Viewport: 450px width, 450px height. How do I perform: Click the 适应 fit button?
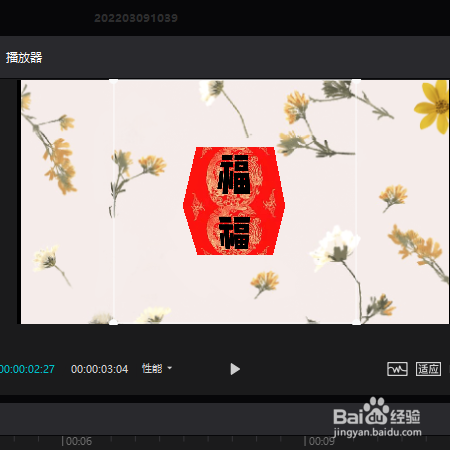[428, 369]
